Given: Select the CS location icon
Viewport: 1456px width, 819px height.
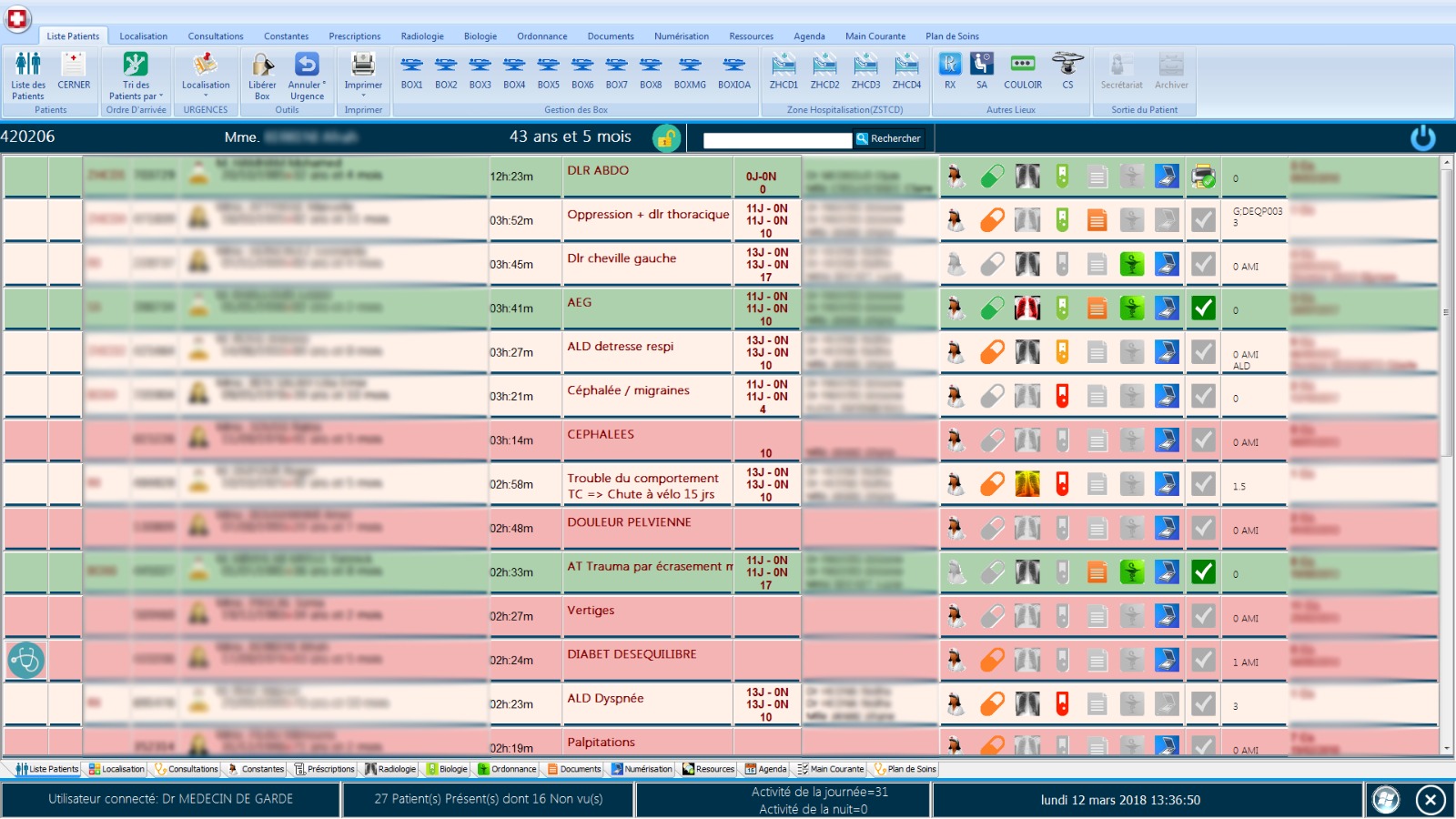Looking at the screenshot, I should point(1067,72).
